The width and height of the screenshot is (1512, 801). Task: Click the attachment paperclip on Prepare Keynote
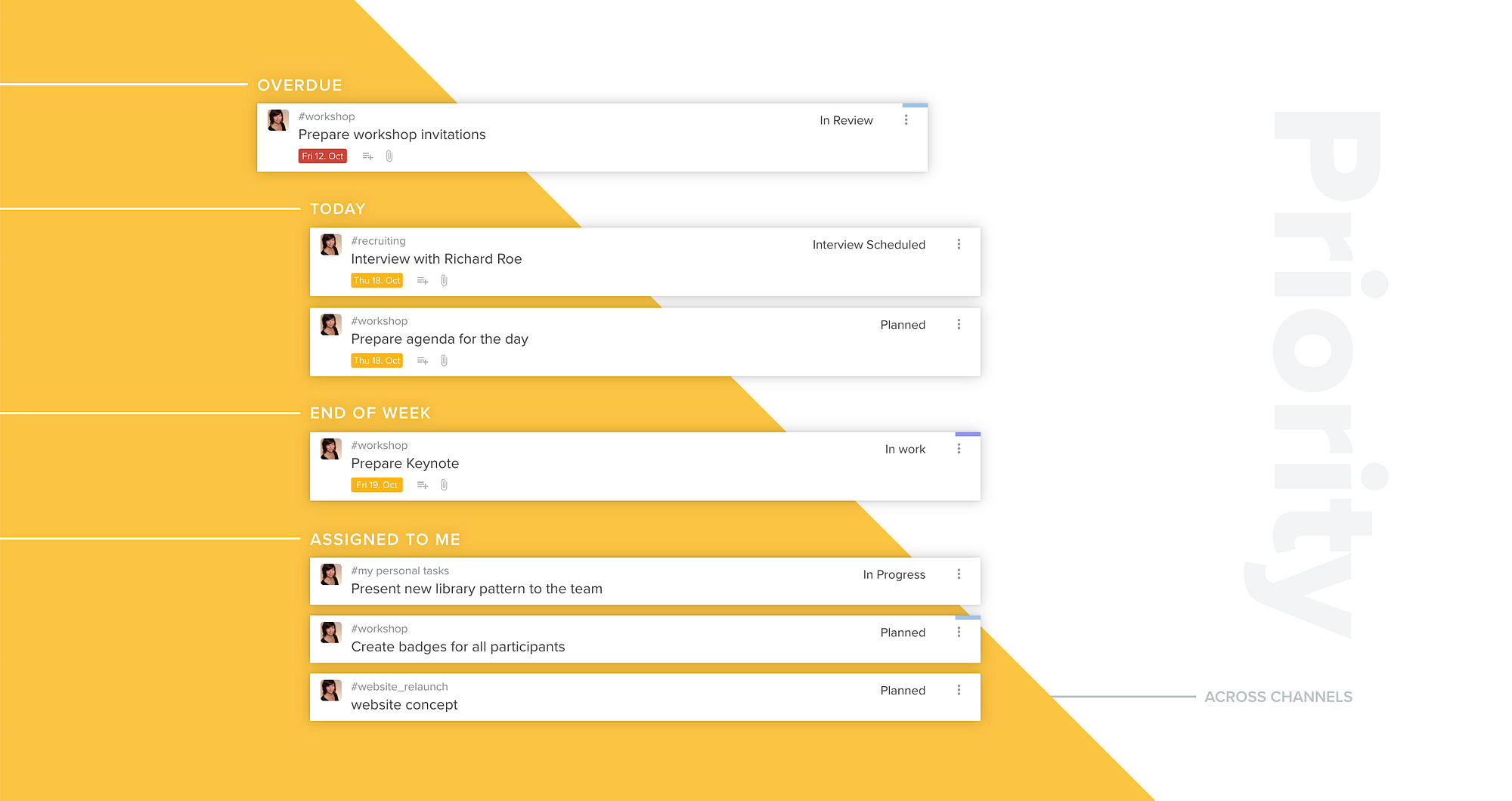click(x=445, y=485)
